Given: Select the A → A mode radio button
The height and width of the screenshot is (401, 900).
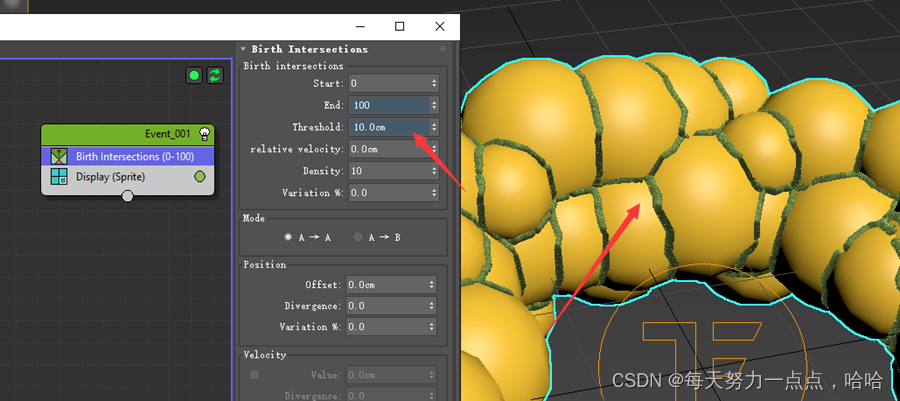Looking at the screenshot, I should (288, 237).
